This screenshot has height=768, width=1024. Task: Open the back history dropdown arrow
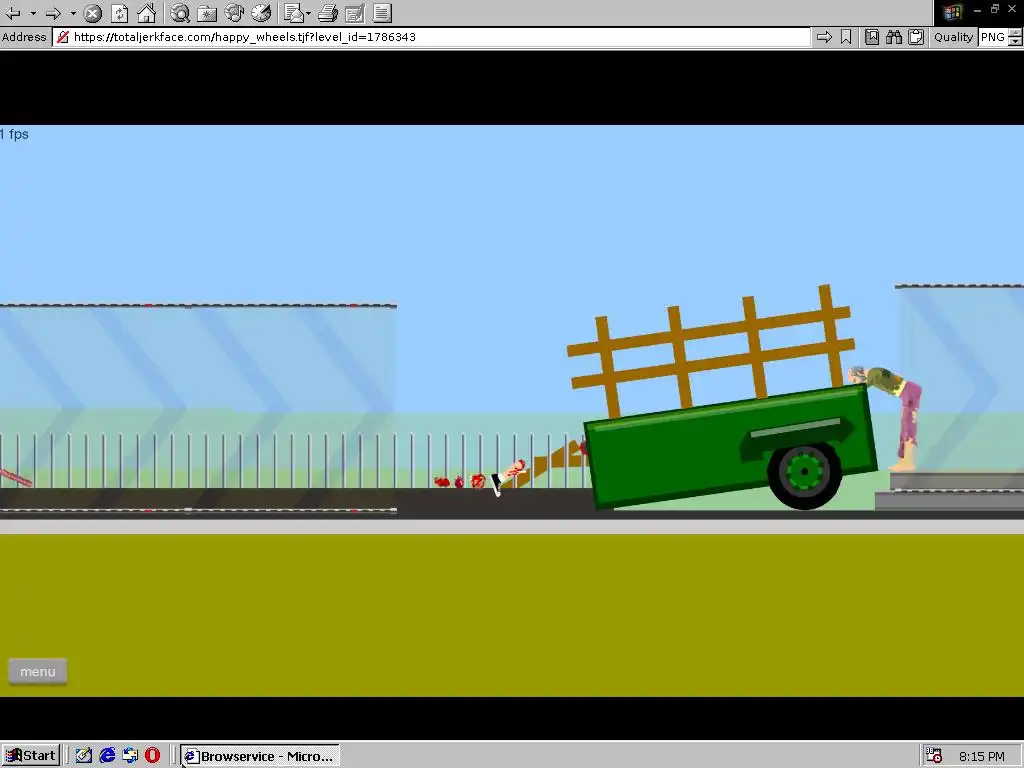tap(33, 13)
